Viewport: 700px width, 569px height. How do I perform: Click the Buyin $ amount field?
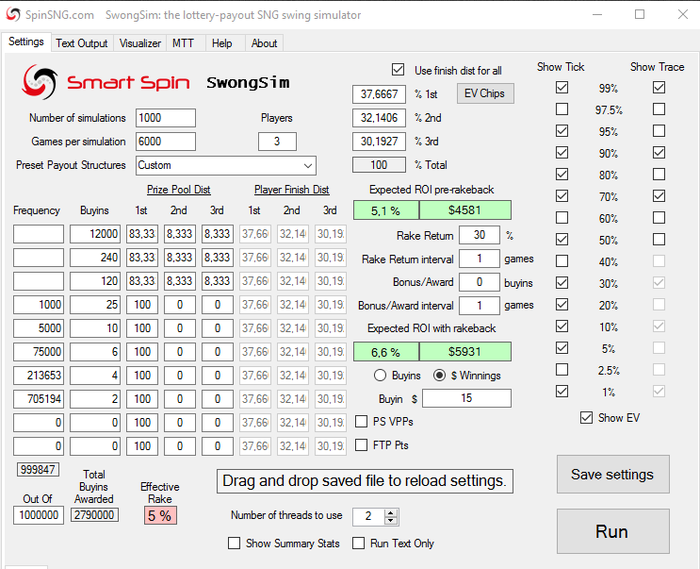pos(467,398)
